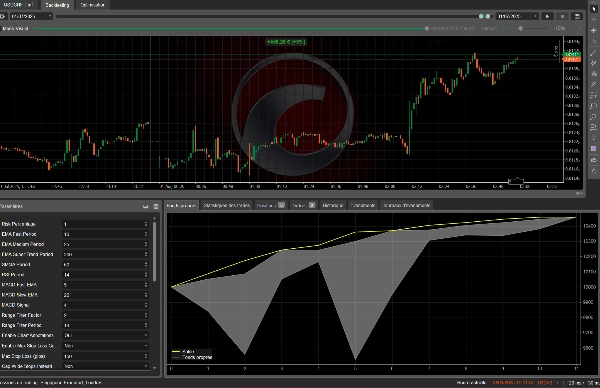Screen dimensions: 600x388
Task: Switch to the Optimisation tab
Action: (92, 5)
